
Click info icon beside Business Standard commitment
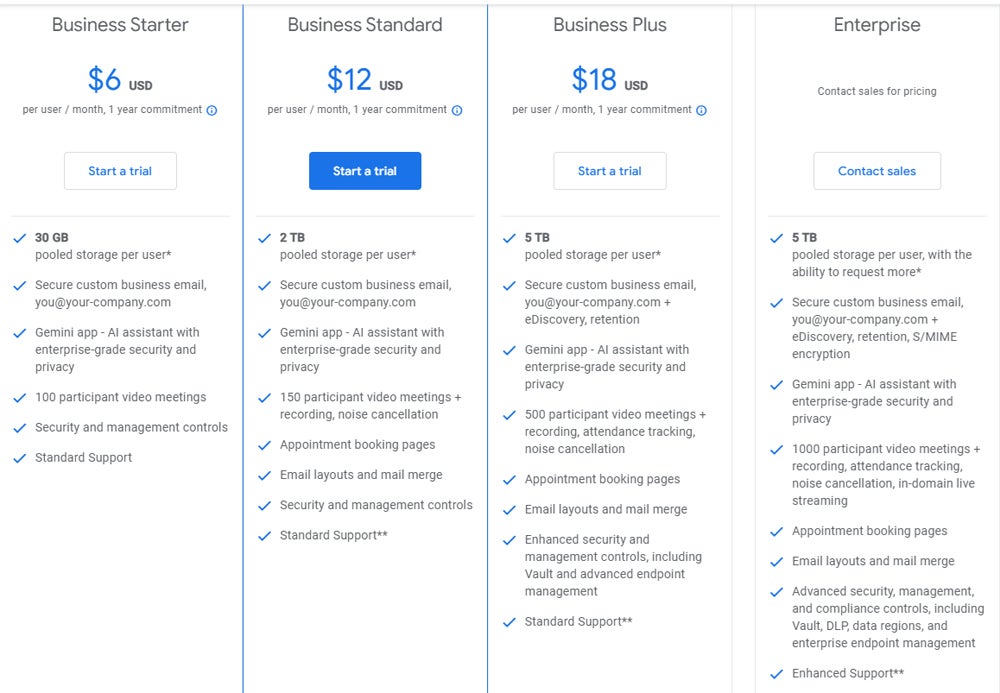457,111
